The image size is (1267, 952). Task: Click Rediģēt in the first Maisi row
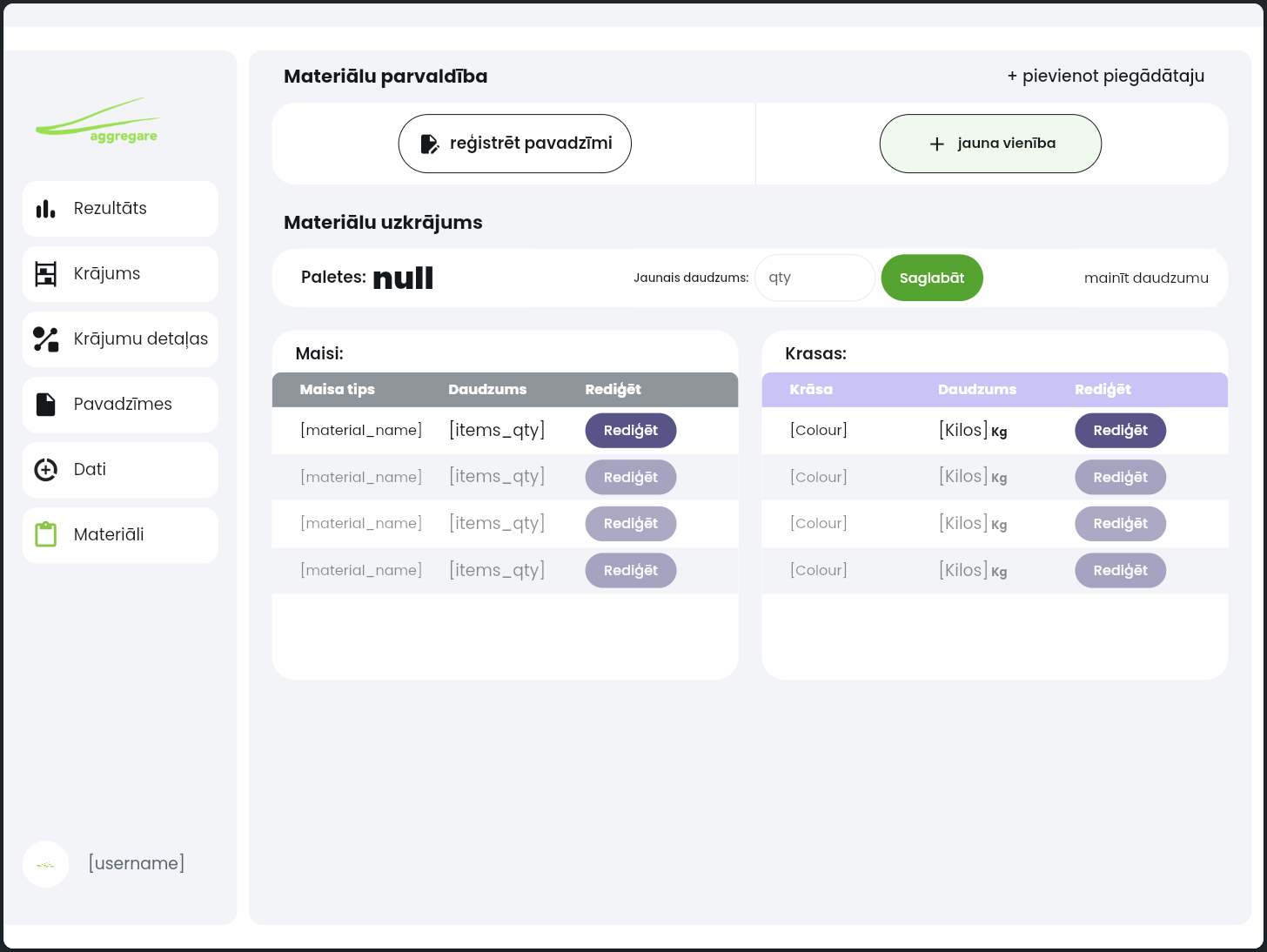coord(631,431)
